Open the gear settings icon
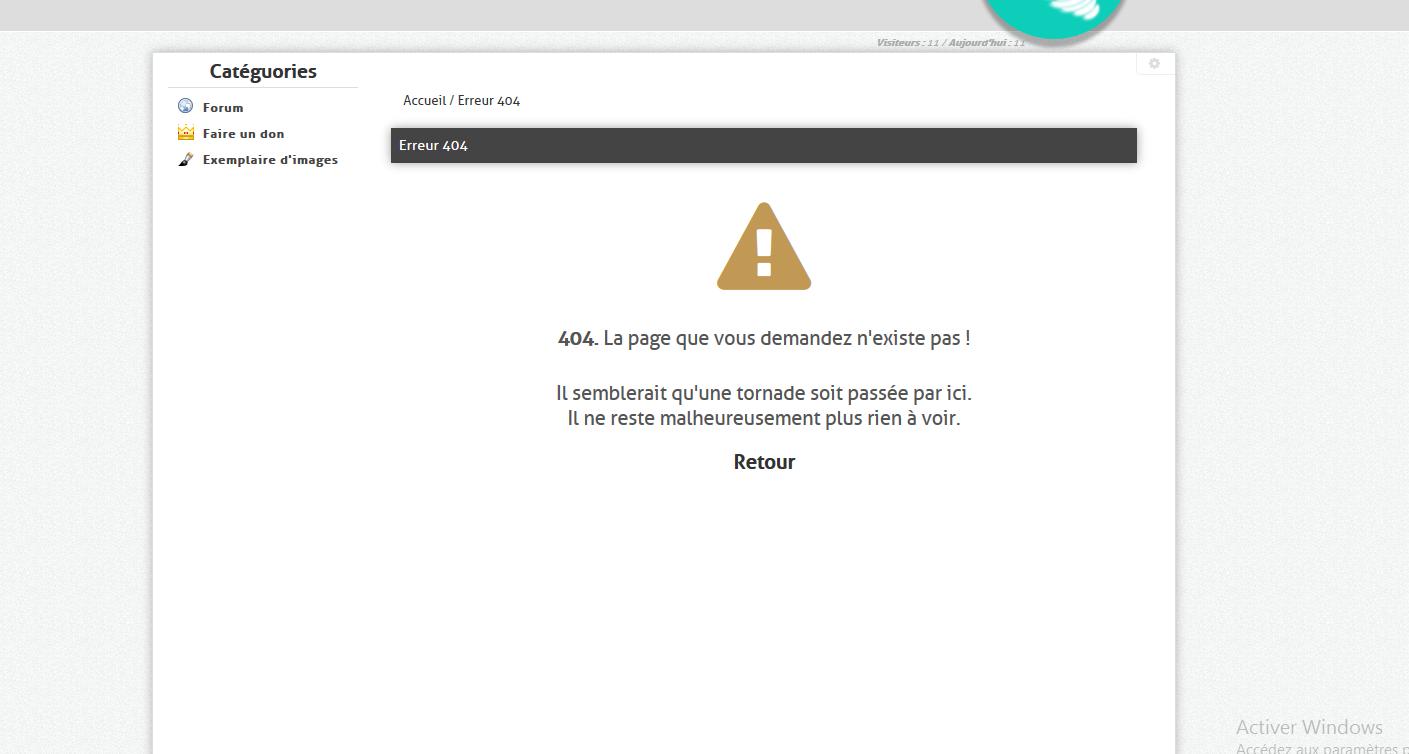Image resolution: width=1409 pixels, height=754 pixels. pyautogui.click(x=1154, y=64)
